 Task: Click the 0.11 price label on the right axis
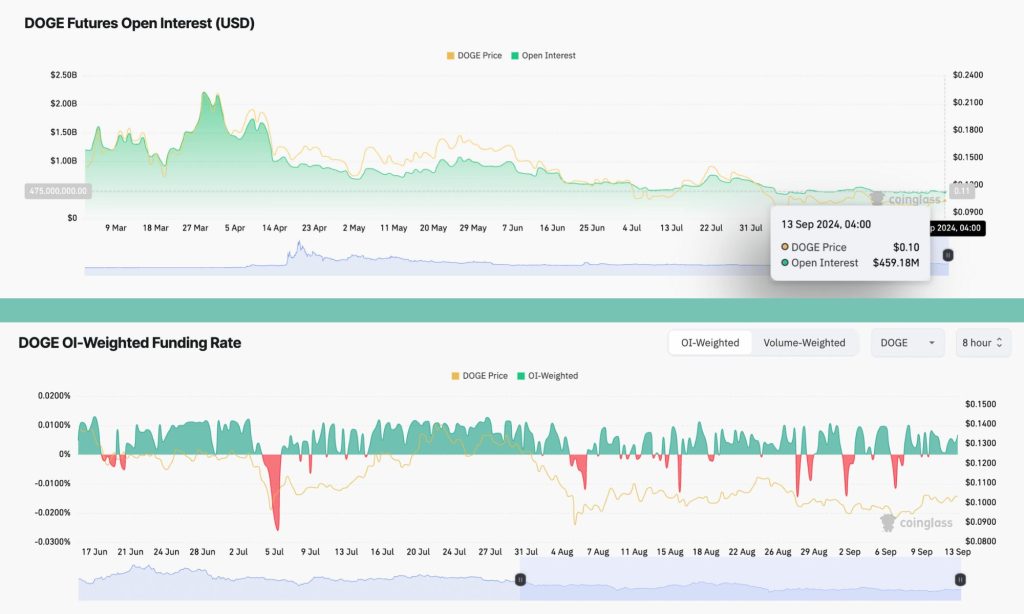click(x=961, y=190)
